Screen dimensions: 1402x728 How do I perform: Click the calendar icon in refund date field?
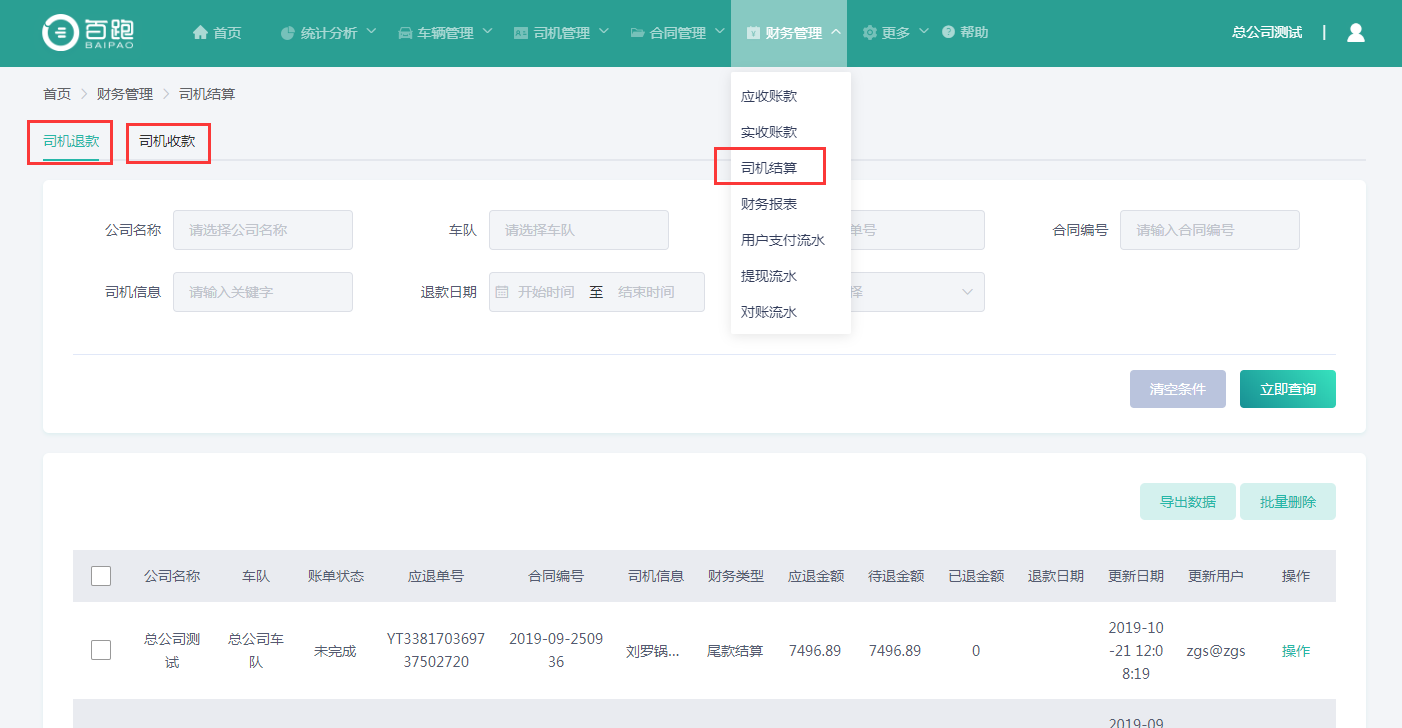click(502, 292)
